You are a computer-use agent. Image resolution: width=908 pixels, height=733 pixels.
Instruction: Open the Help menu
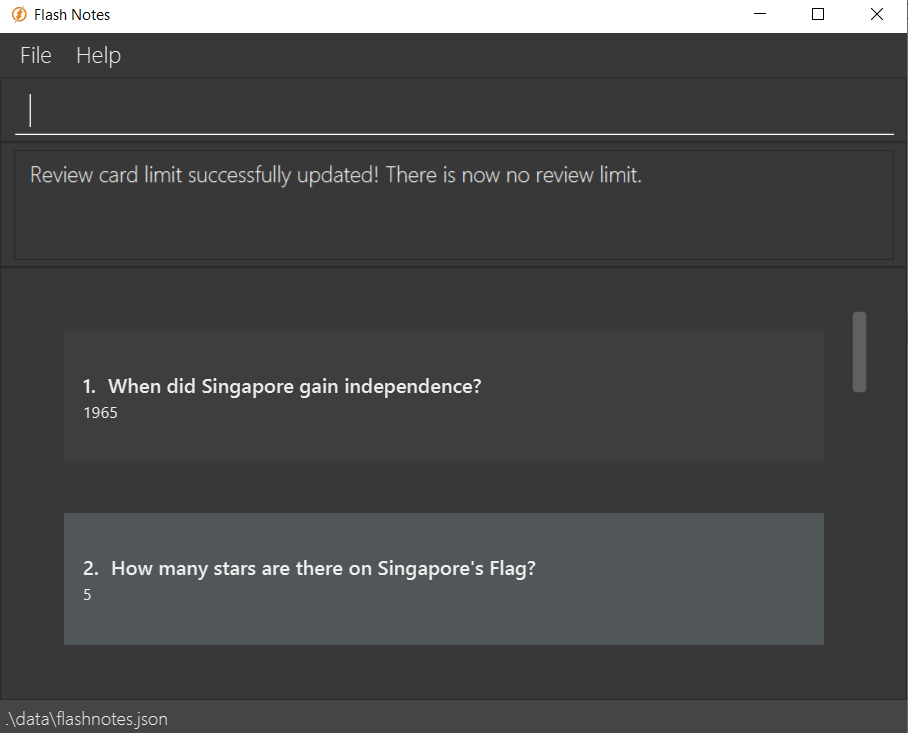tap(98, 56)
